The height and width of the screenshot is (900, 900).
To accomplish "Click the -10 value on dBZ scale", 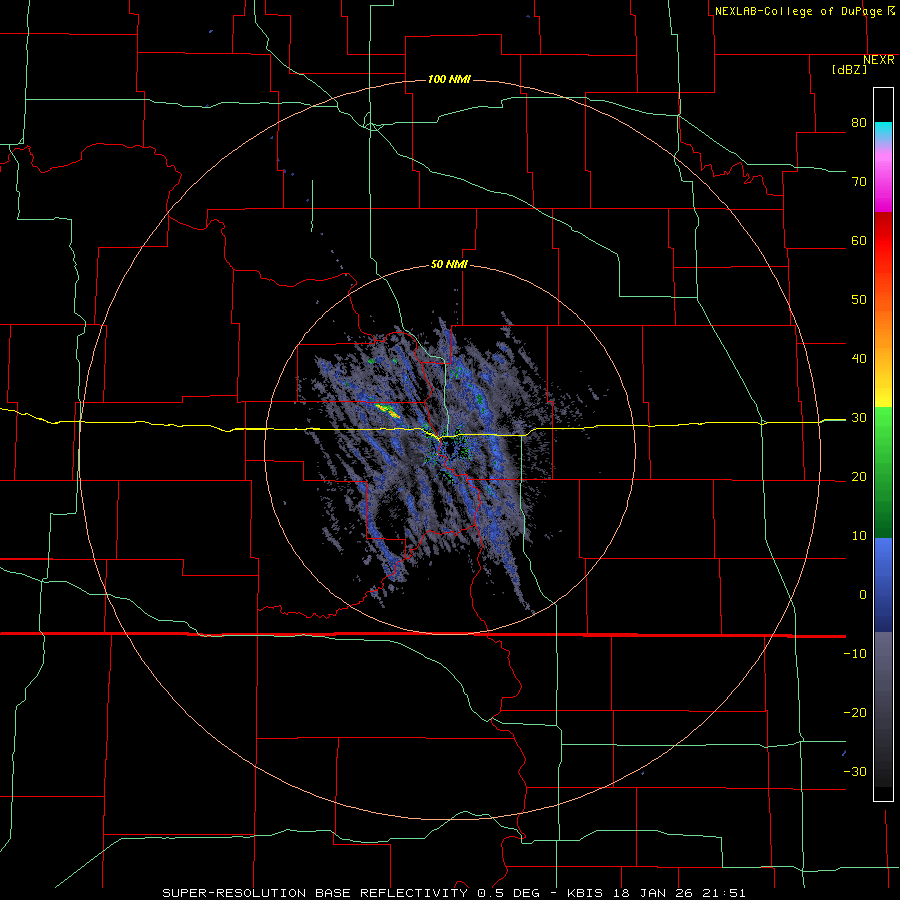I will point(855,653).
